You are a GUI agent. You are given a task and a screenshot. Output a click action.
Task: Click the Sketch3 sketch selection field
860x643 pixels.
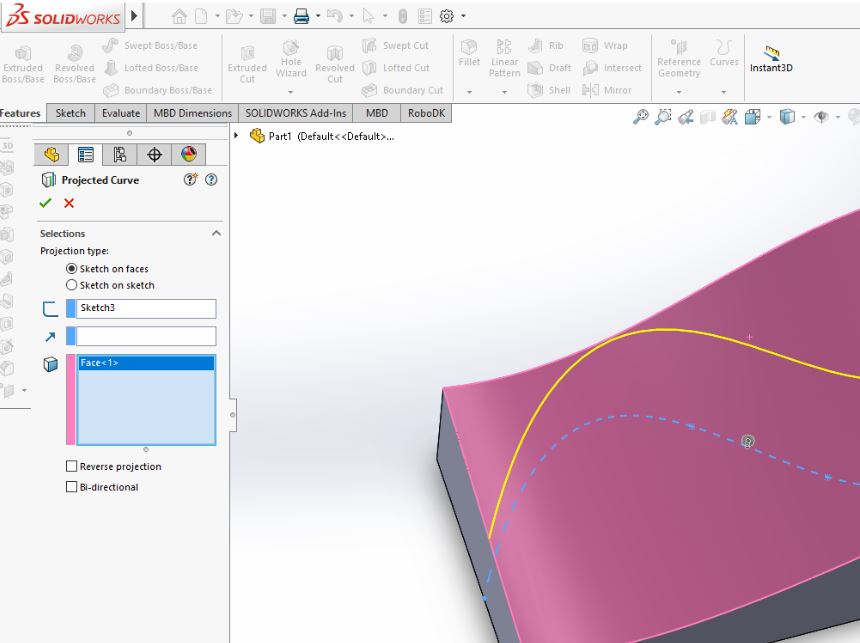146,308
